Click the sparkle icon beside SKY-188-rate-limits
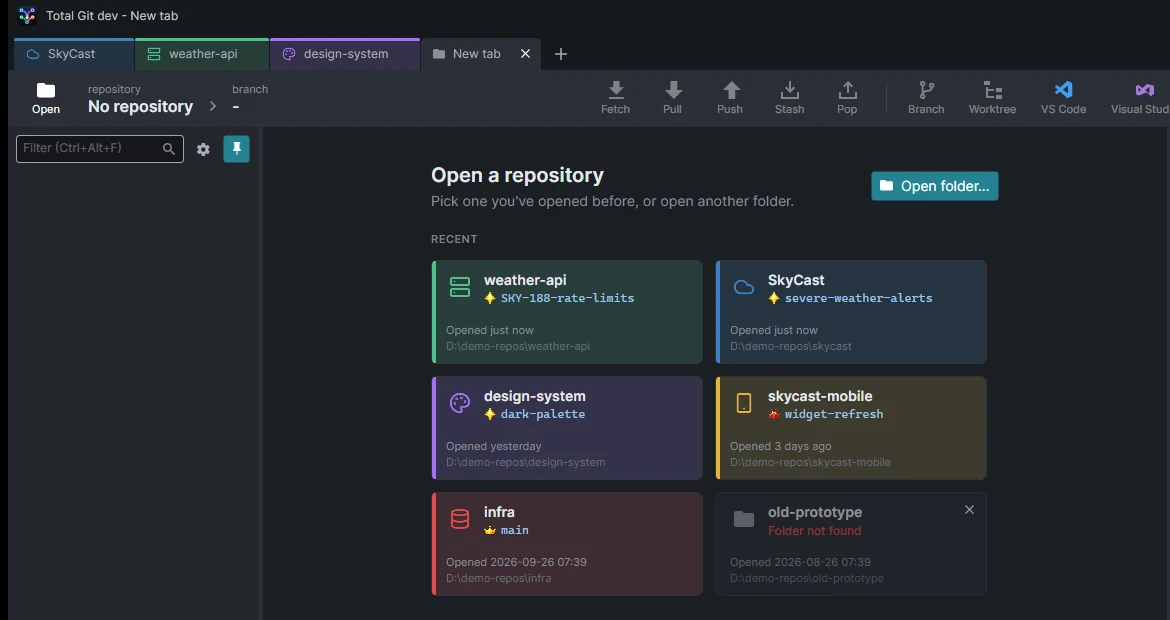Screen dimensions: 1170x620 (x=489, y=298)
